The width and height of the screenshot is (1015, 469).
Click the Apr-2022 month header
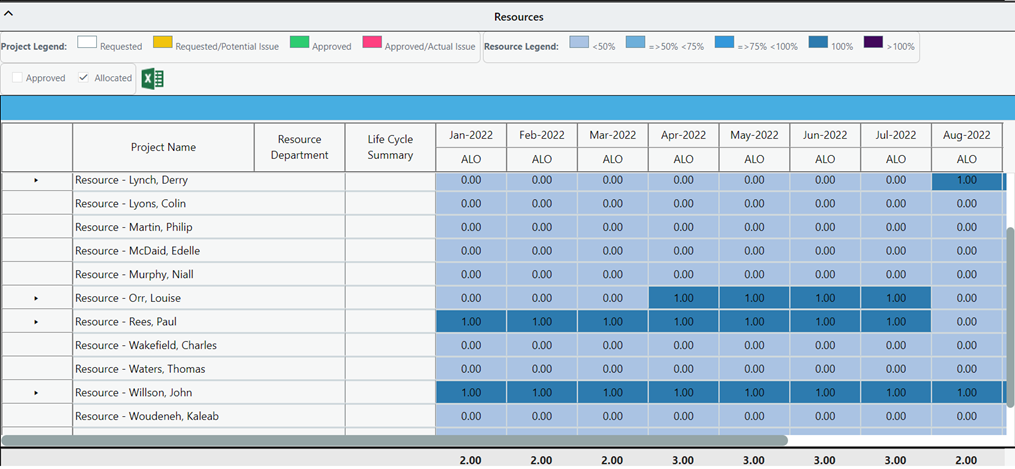684,135
